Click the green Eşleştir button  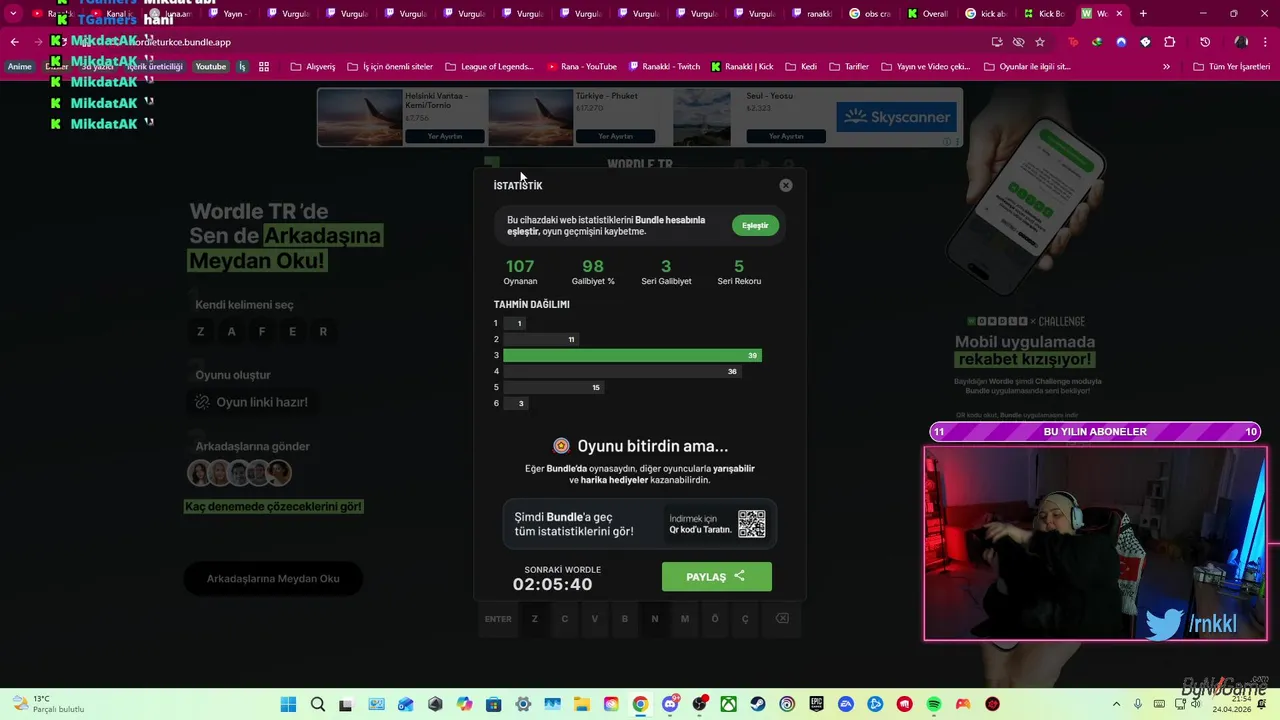click(x=755, y=226)
